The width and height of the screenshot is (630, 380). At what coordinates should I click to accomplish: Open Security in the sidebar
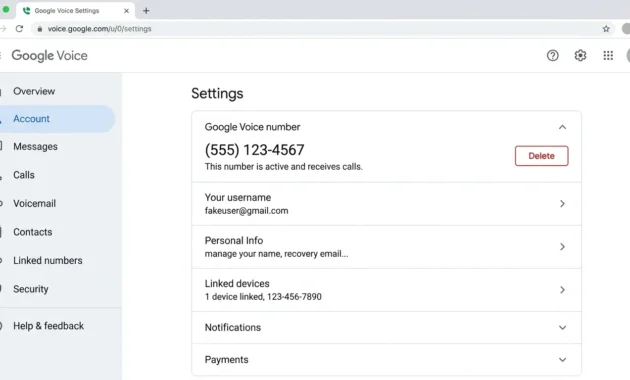[x=31, y=289]
